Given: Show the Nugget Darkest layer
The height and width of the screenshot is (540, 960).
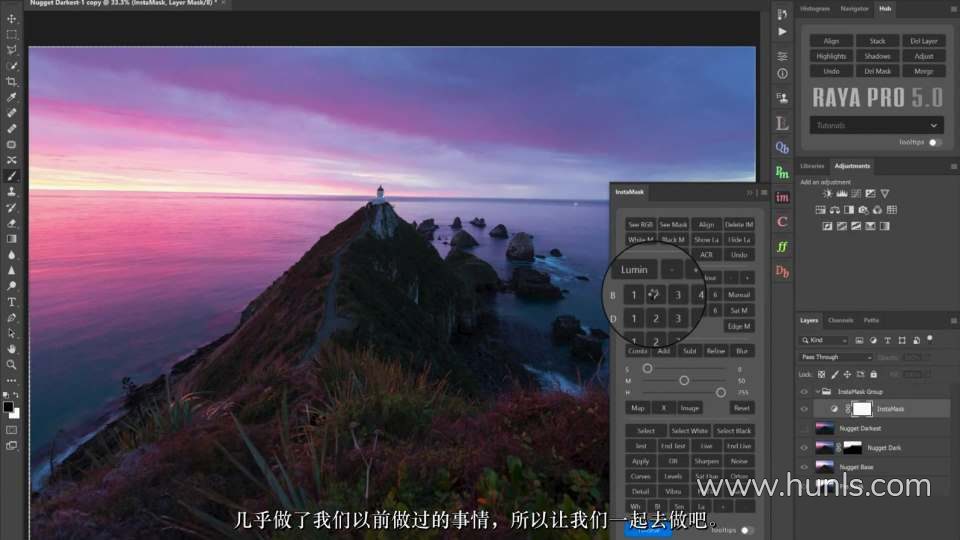Looking at the screenshot, I should (804, 429).
